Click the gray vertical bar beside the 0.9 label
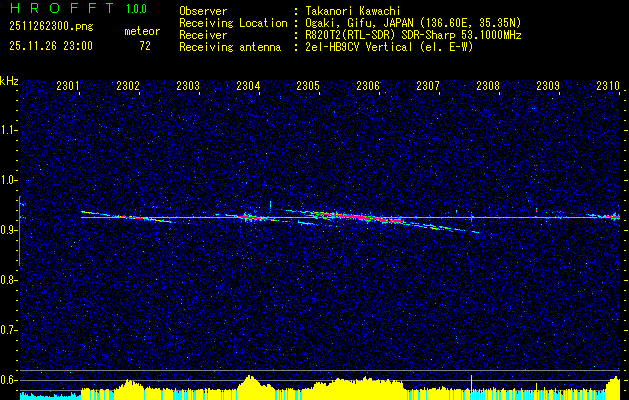The image size is (629, 400). pos(20,231)
